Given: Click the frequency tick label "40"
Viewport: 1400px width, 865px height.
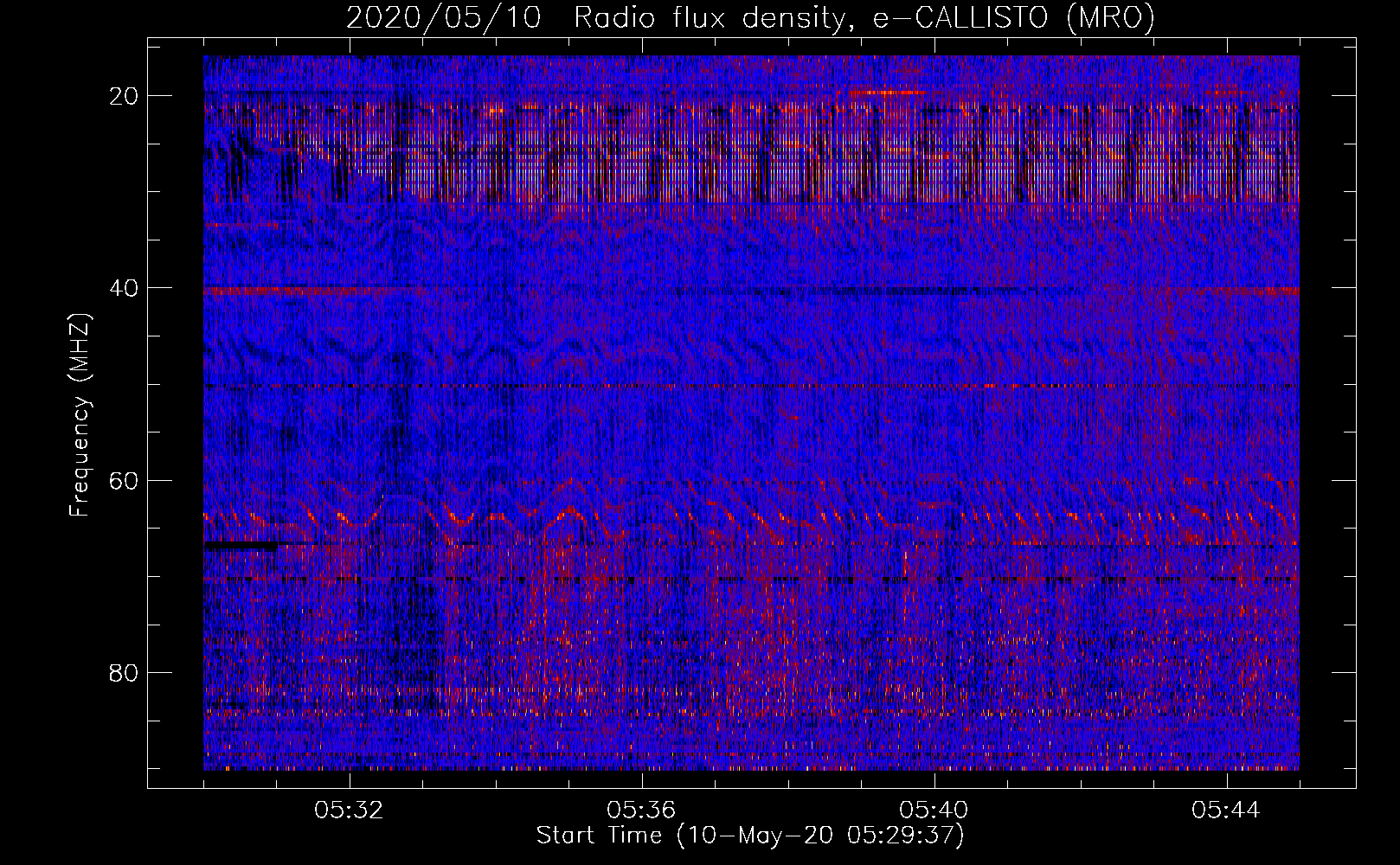Looking at the screenshot, I should click(125, 288).
